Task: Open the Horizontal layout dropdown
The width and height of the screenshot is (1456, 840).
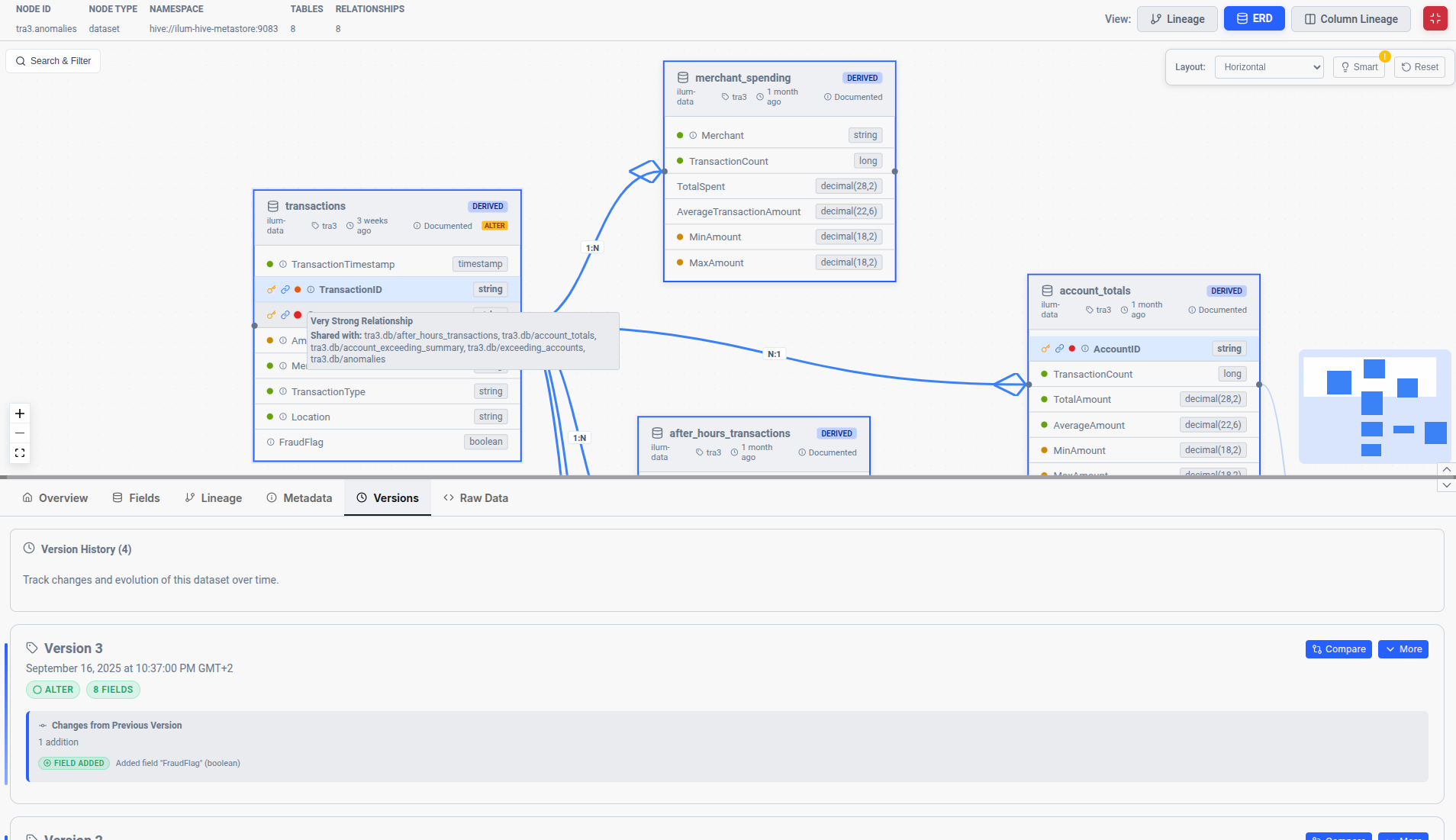Action: (x=1269, y=67)
